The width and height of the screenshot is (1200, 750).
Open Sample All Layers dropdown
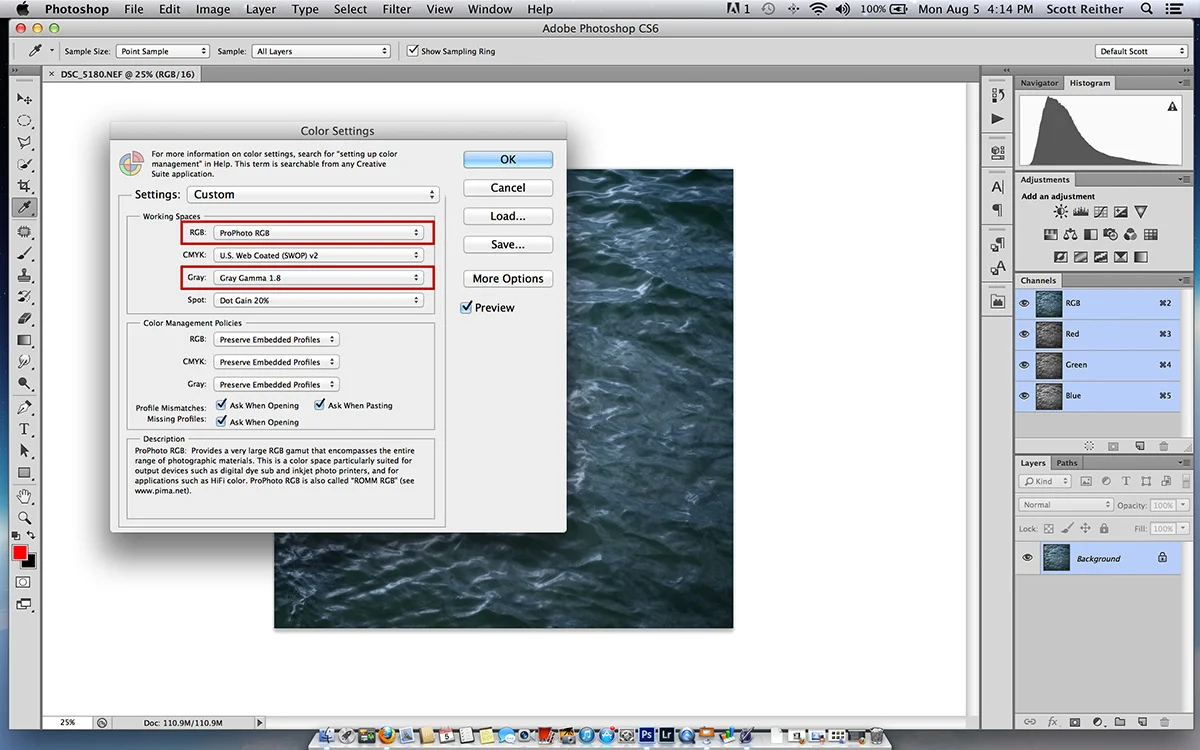coord(321,51)
